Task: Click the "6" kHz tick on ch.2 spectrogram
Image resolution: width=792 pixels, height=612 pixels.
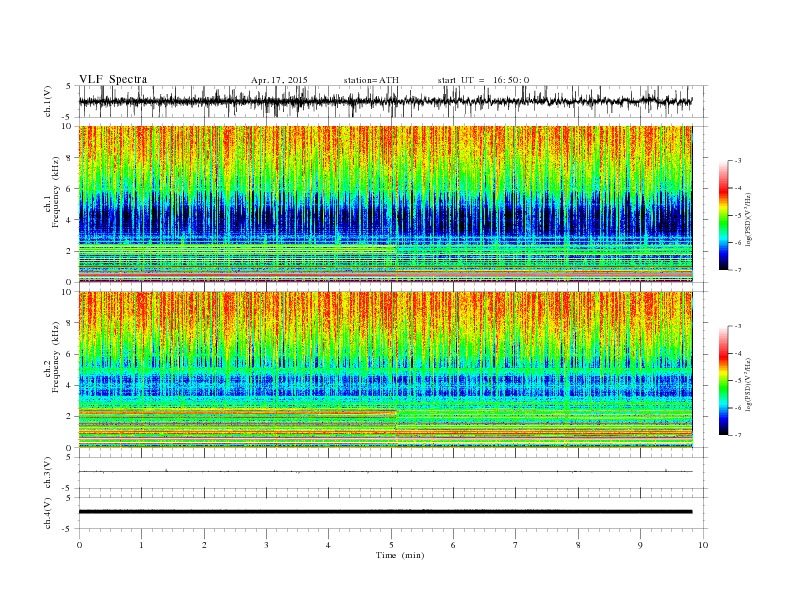Action: click(69, 354)
